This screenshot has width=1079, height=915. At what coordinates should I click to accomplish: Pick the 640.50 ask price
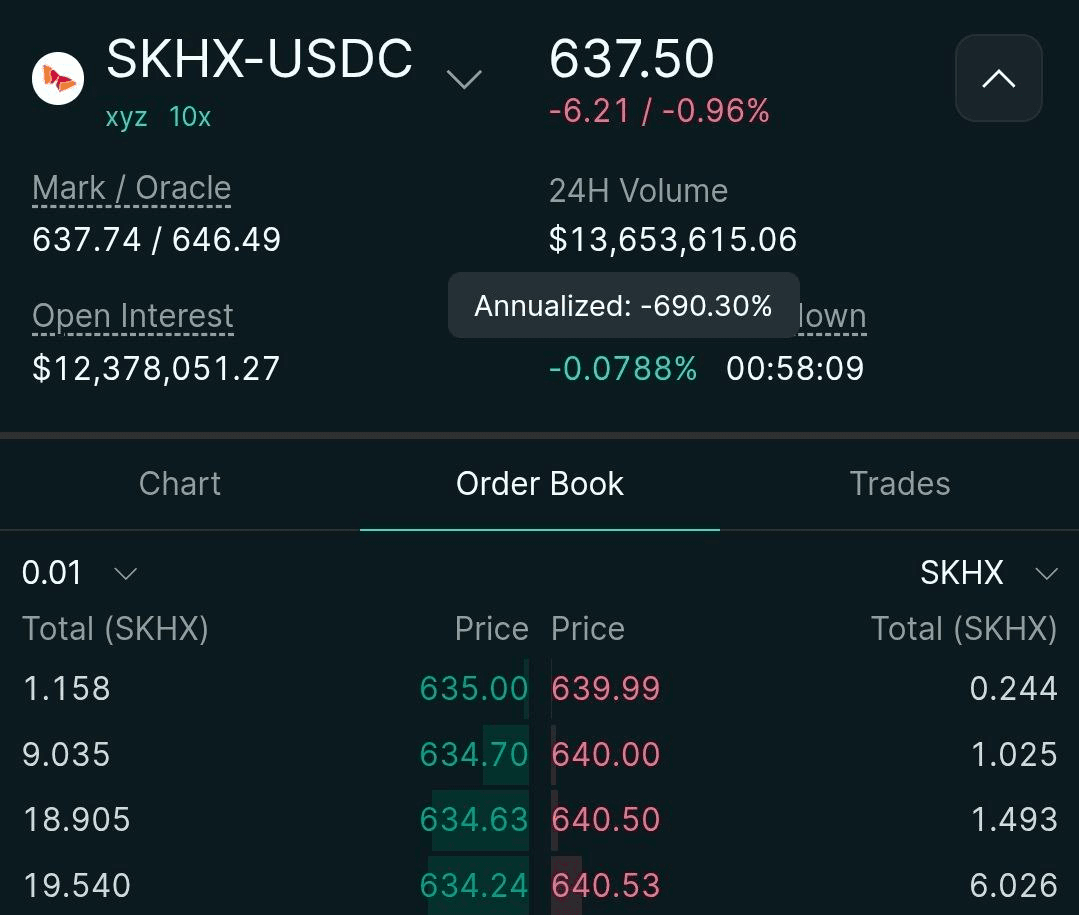click(606, 820)
